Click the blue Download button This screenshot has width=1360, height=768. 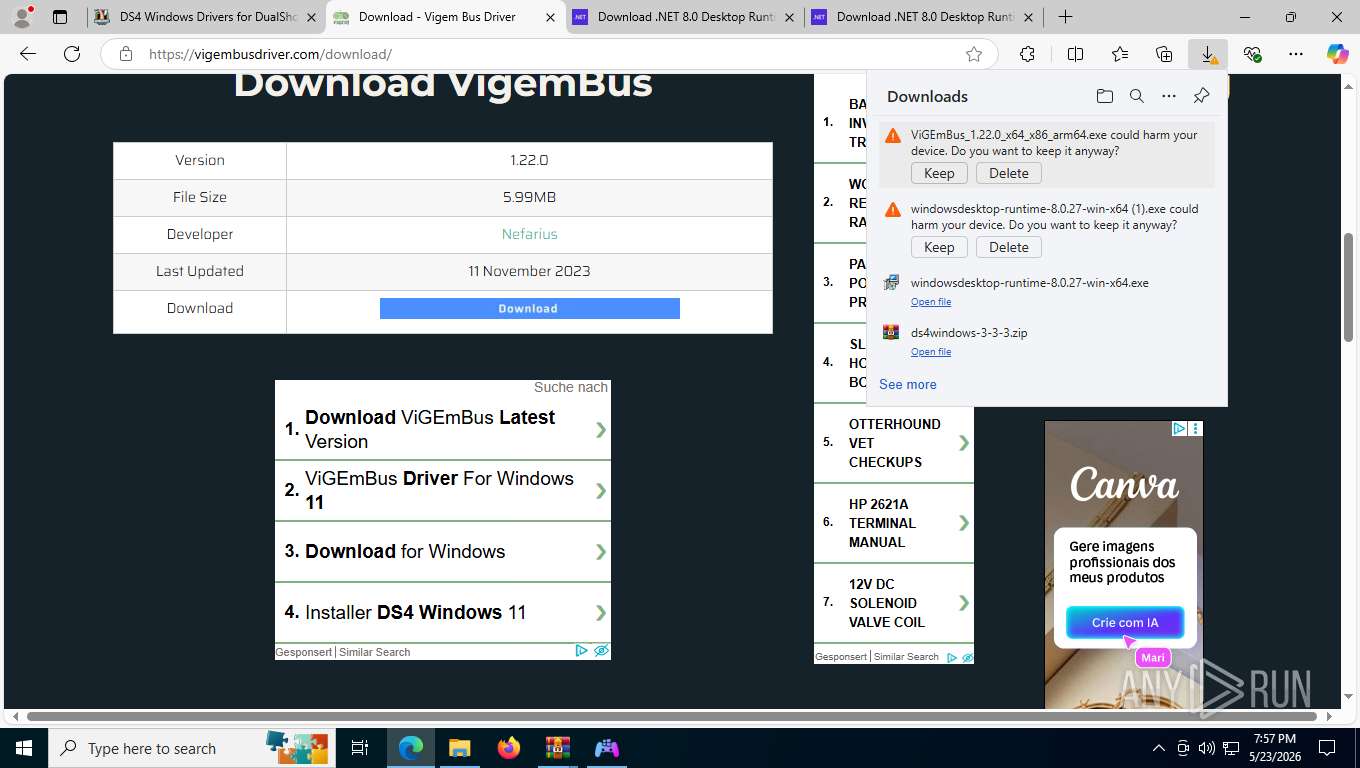(529, 308)
